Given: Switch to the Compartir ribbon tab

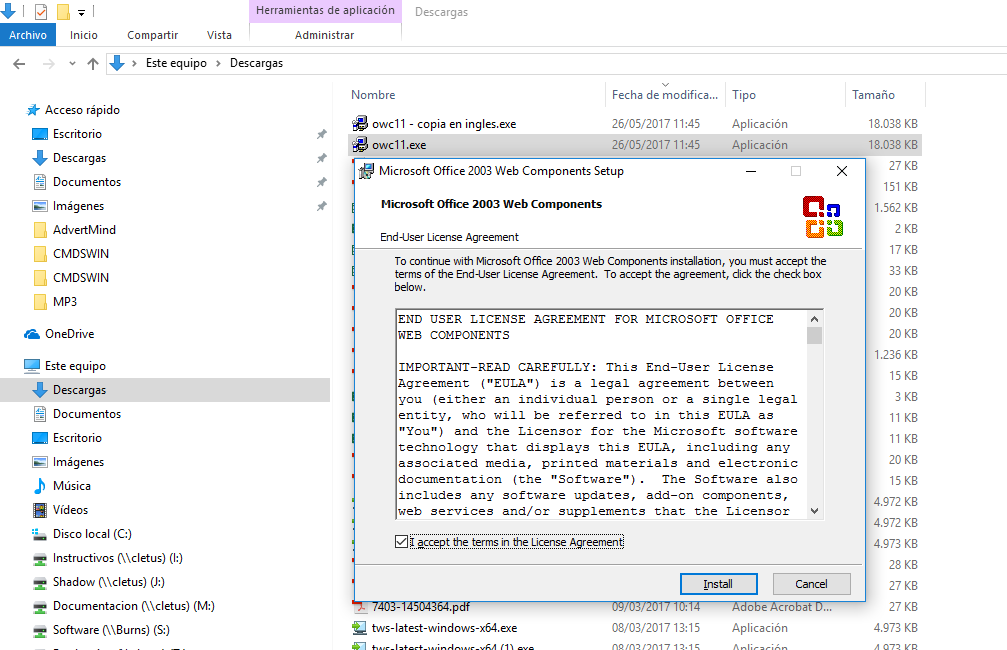Looking at the screenshot, I should (152, 35).
